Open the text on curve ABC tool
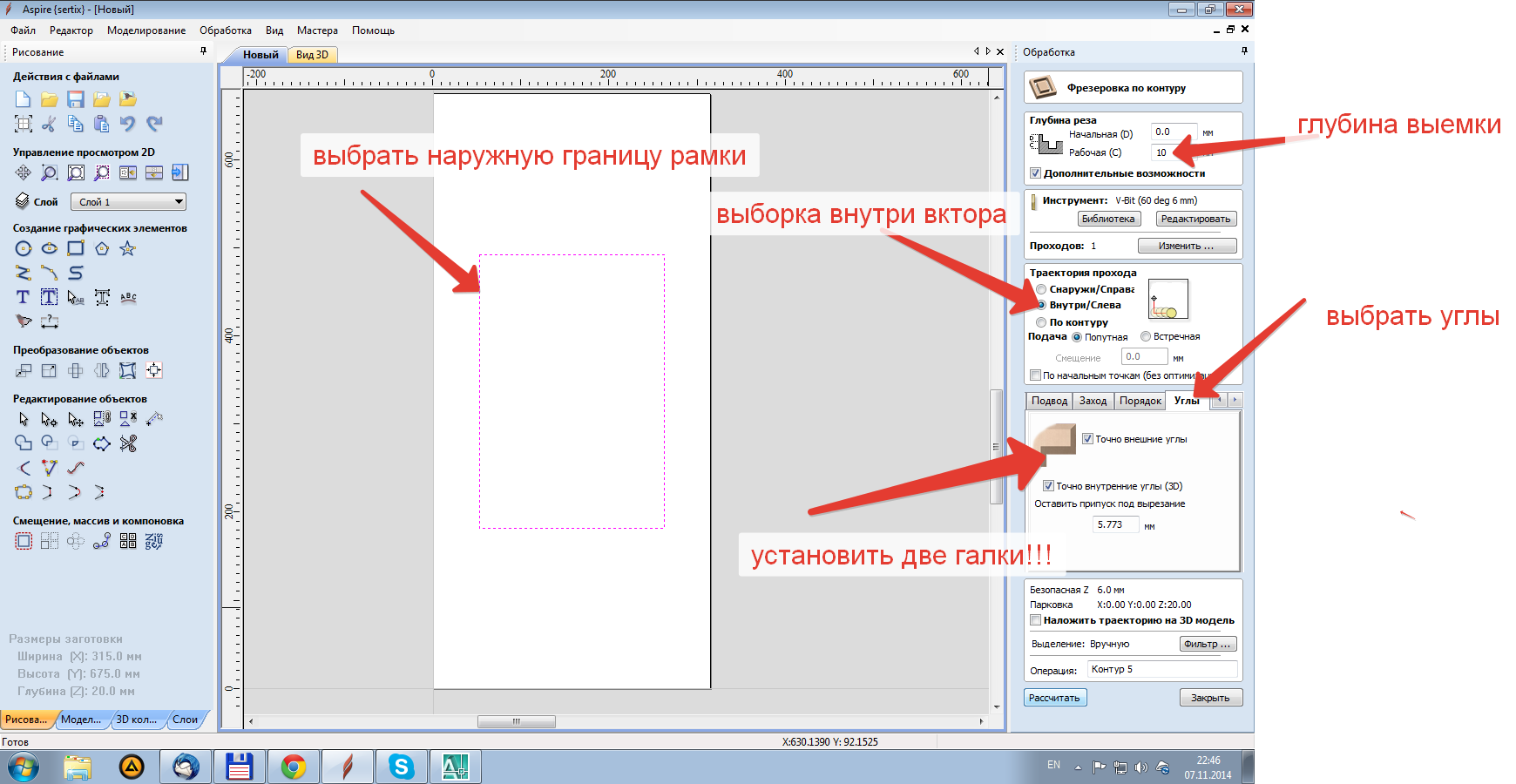 [x=128, y=297]
